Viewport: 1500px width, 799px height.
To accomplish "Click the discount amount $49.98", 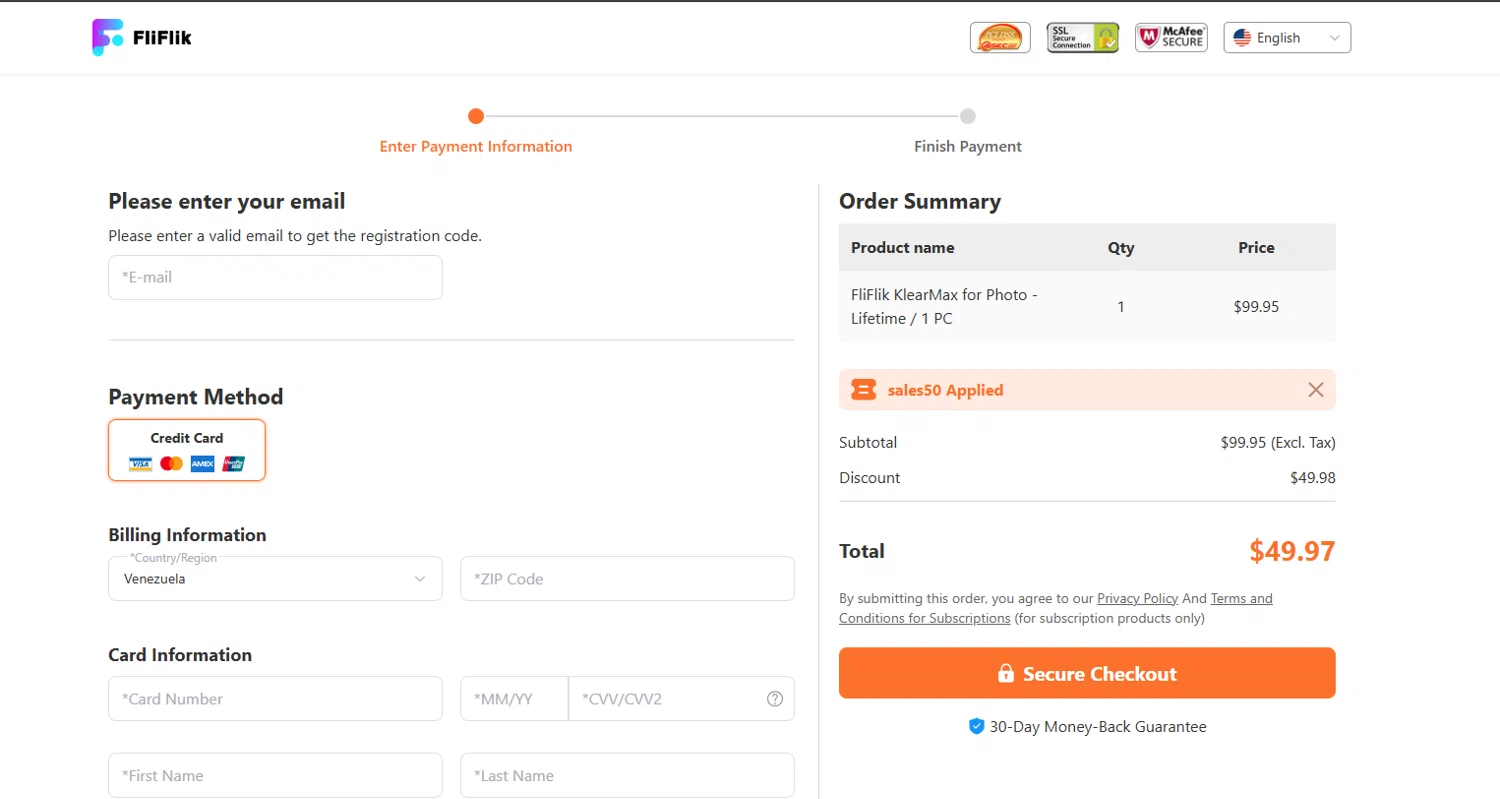I will [x=1313, y=478].
